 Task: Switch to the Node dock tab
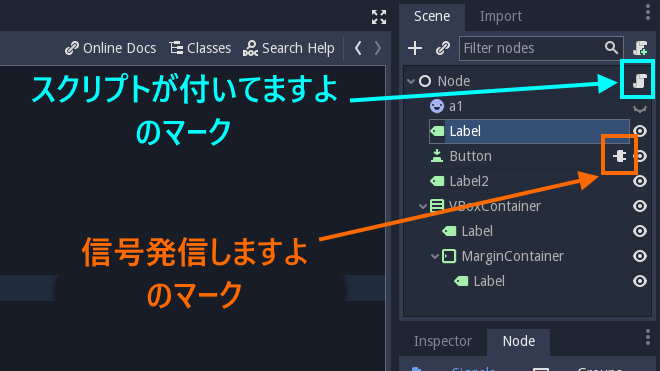519,341
